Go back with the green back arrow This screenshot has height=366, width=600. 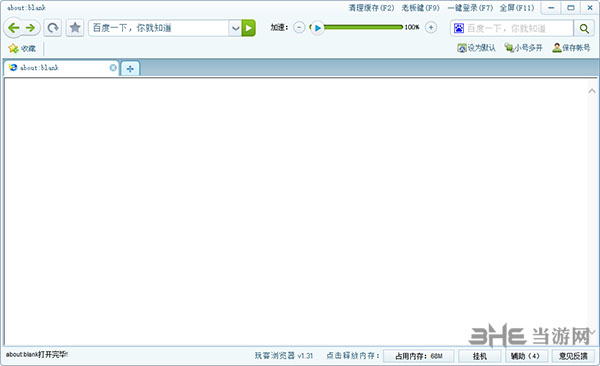pyautogui.click(x=14, y=28)
